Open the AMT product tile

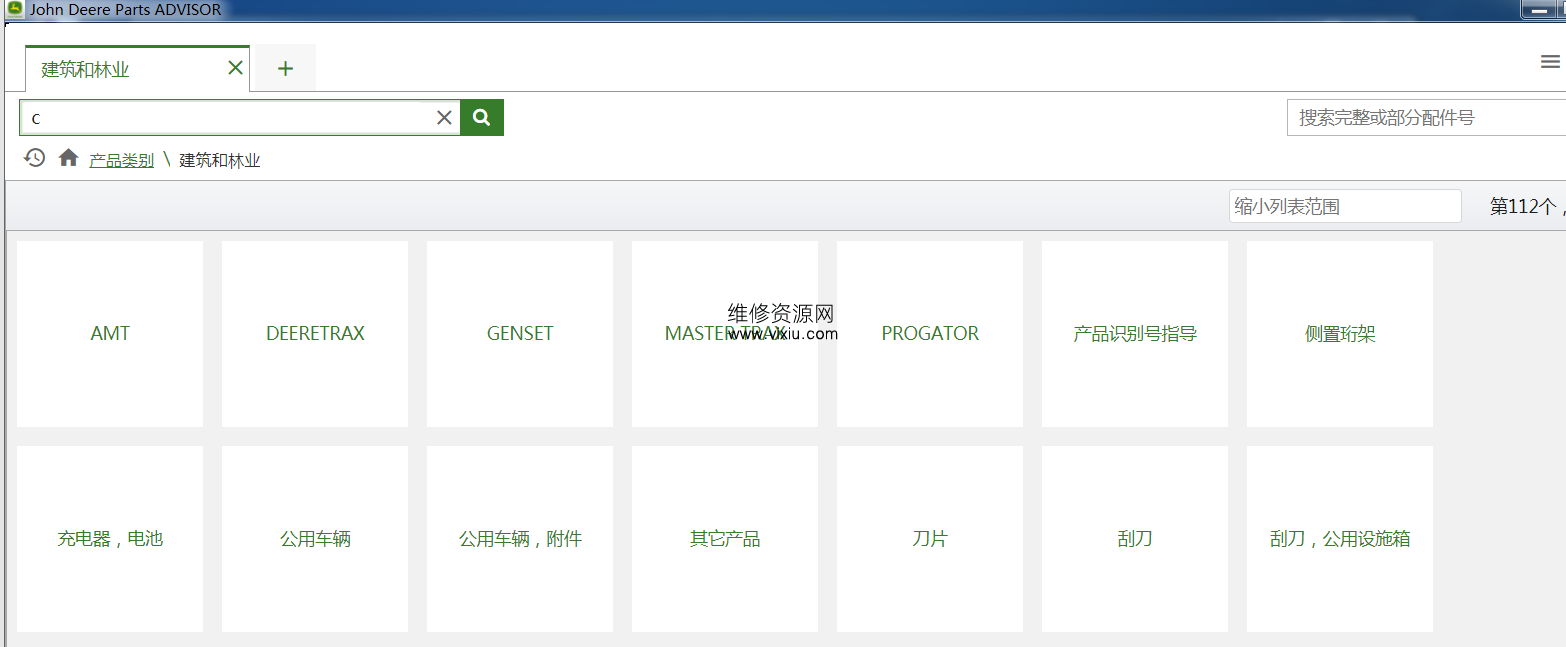[x=110, y=334]
